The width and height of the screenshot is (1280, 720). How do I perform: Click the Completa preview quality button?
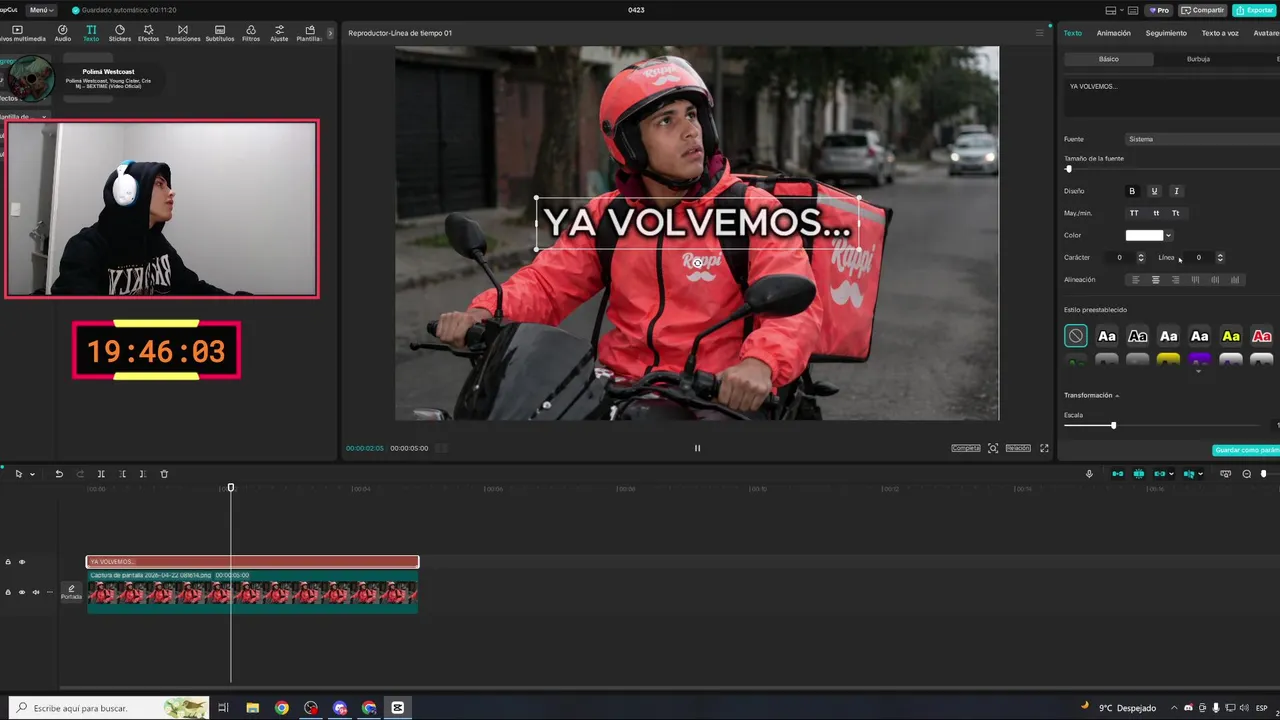click(966, 448)
